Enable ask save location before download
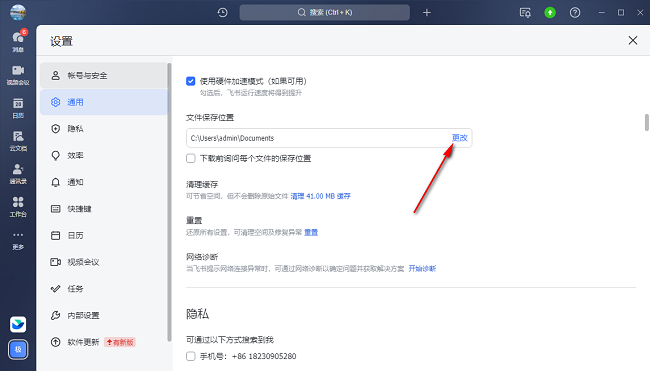 [x=191, y=158]
